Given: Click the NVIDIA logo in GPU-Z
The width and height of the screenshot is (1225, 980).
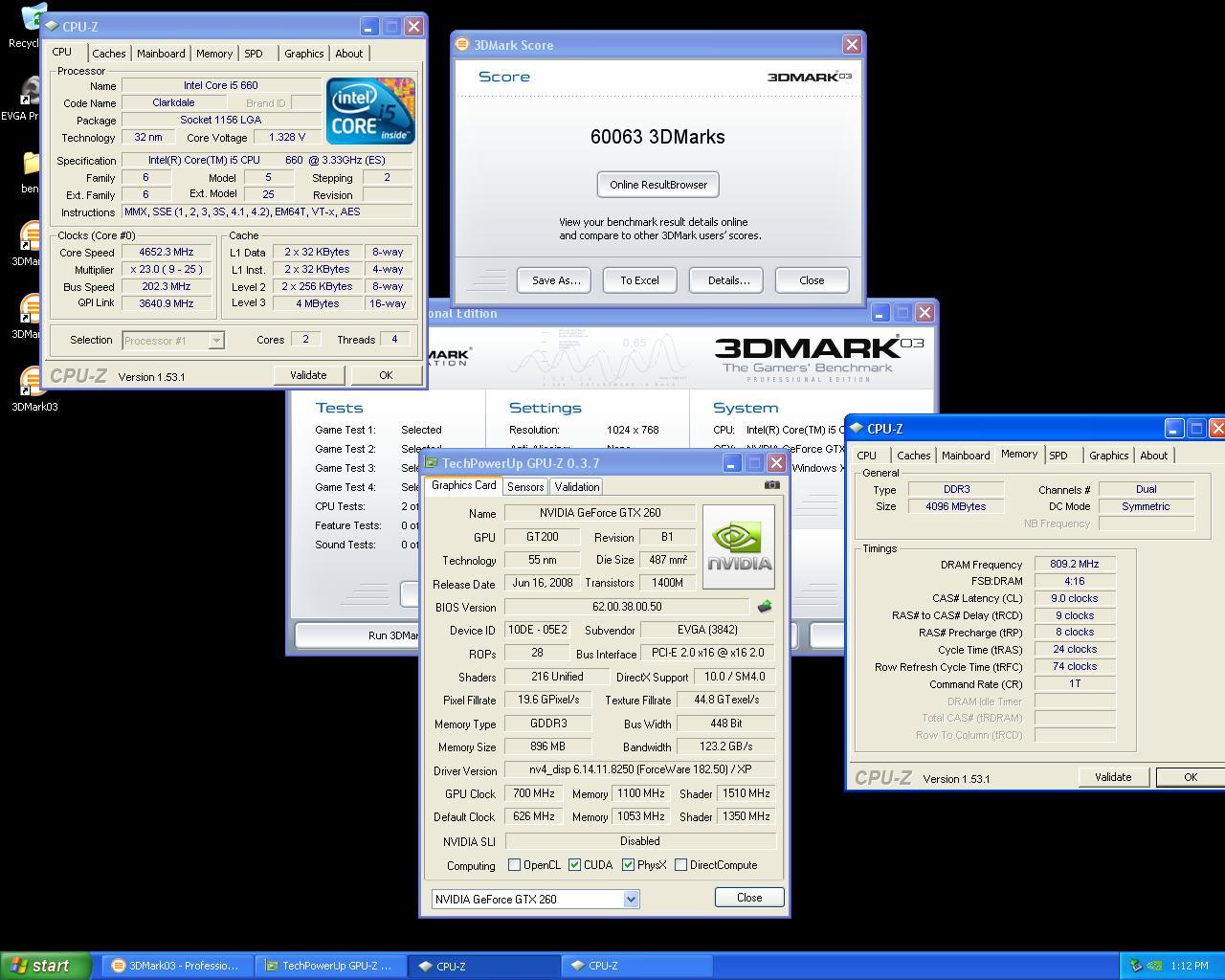Looking at the screenshot, I should (739, 546).
